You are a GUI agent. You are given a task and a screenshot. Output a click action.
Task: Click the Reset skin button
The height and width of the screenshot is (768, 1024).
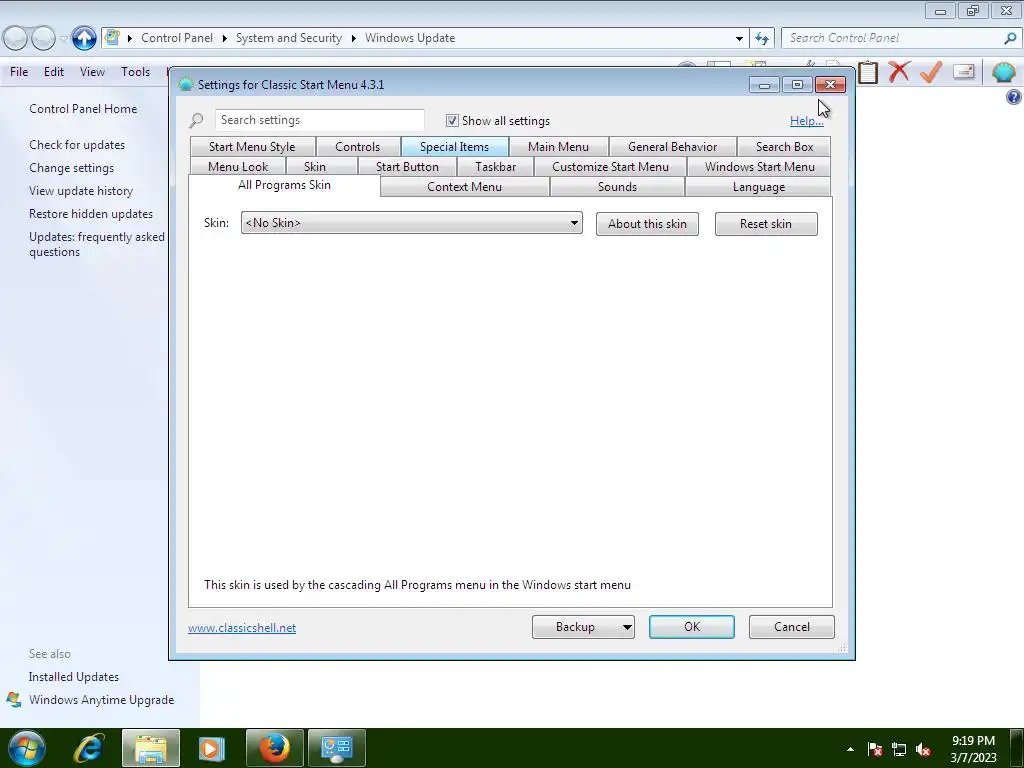coord(766,224)
